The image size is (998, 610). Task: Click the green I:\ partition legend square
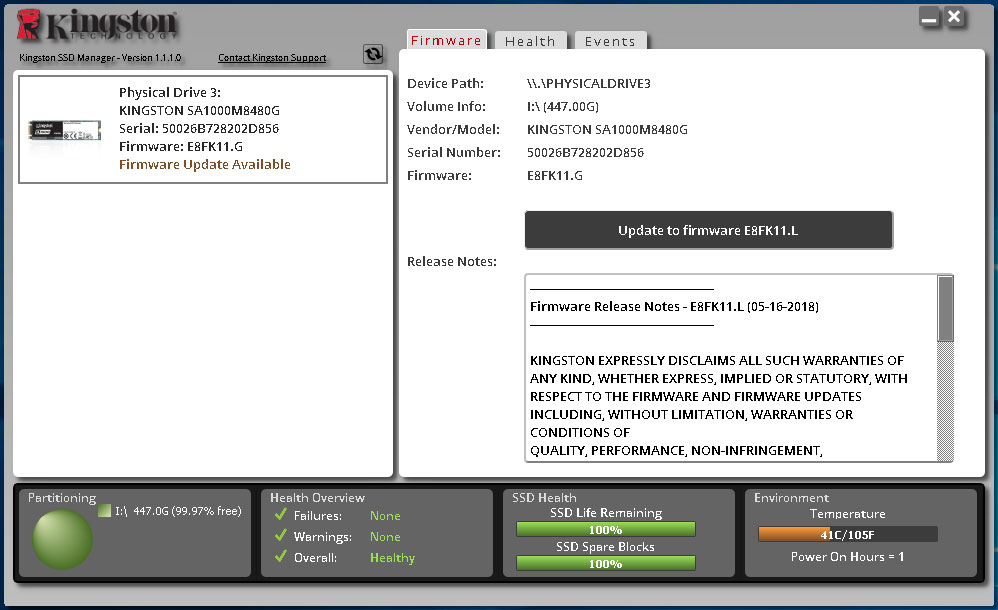pos(104,511)
